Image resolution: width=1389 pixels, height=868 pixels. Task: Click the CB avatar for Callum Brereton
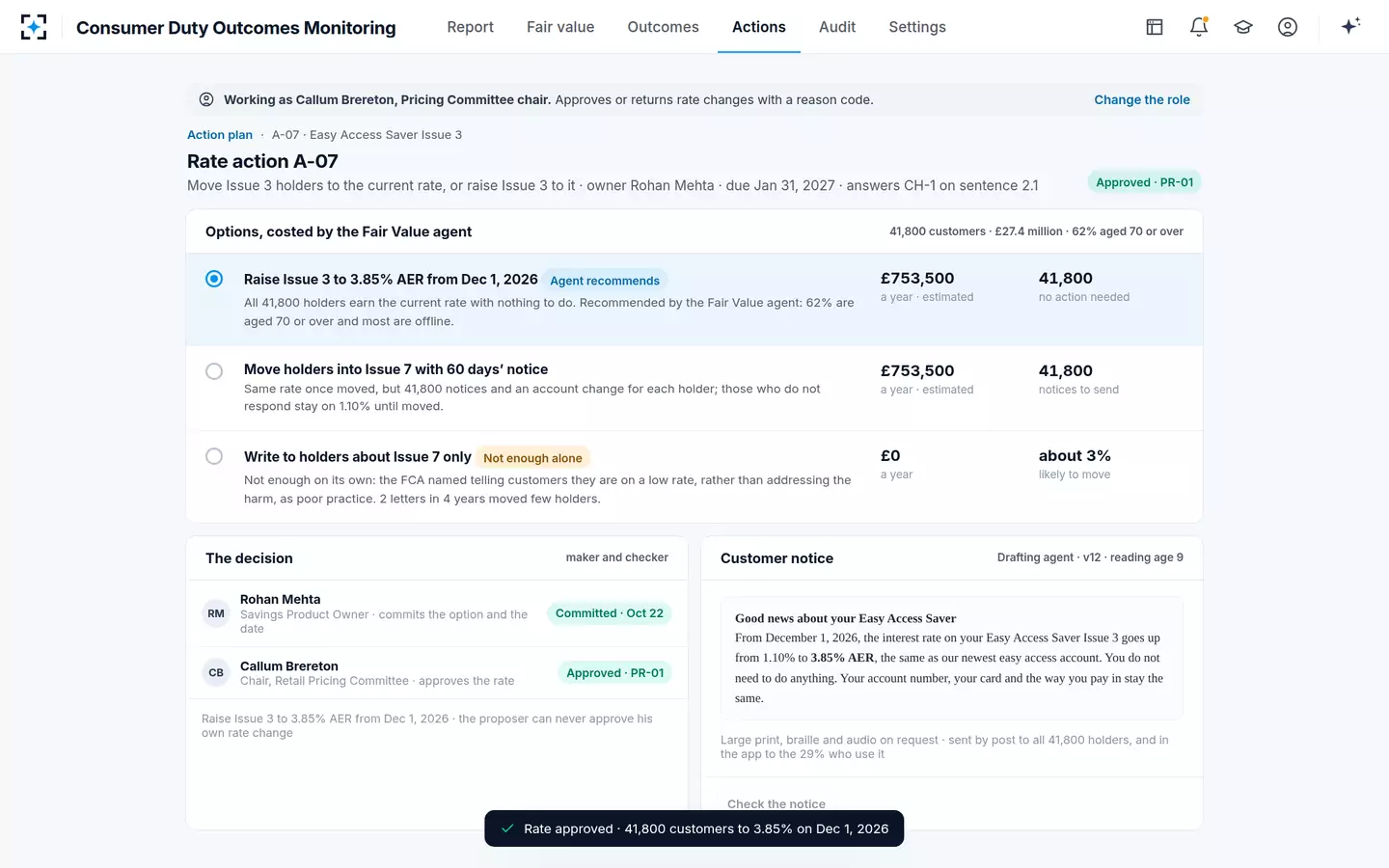pyautogui.click(x=216, y=673)
